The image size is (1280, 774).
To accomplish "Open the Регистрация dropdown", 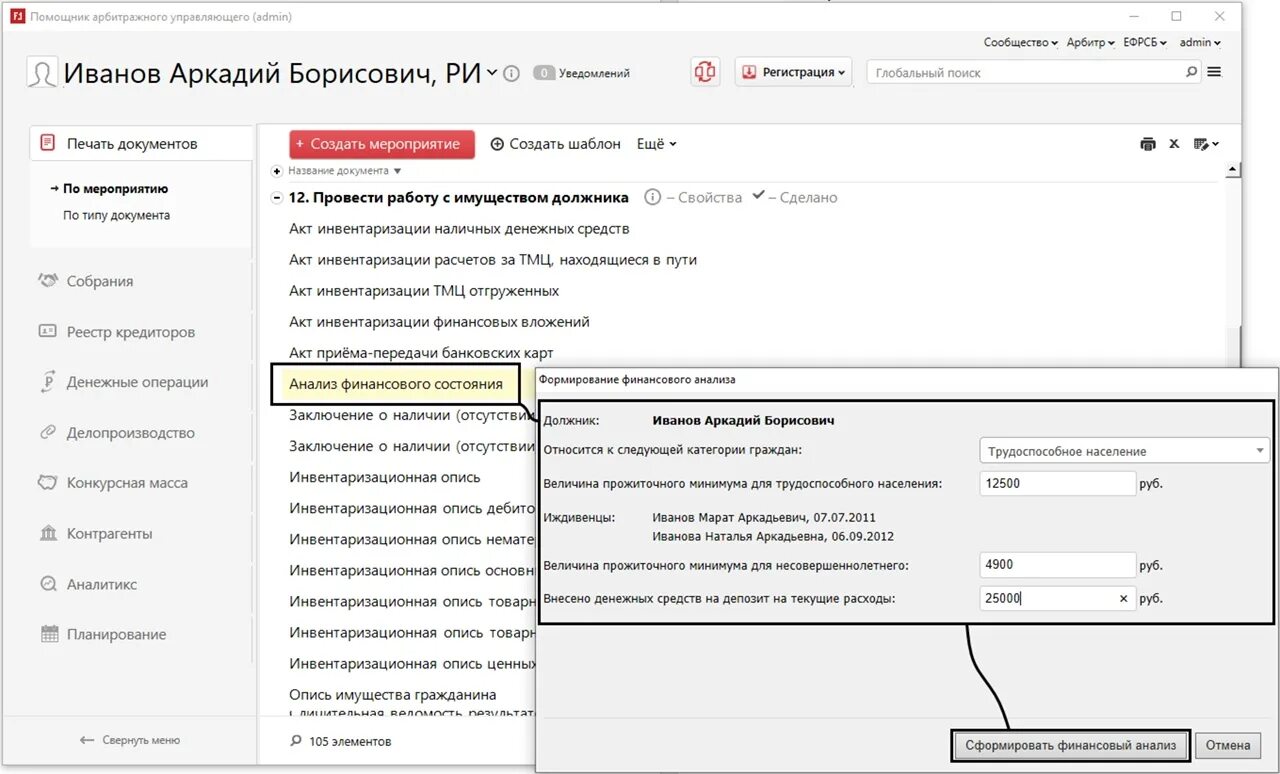I will click(x=794, y=72).
